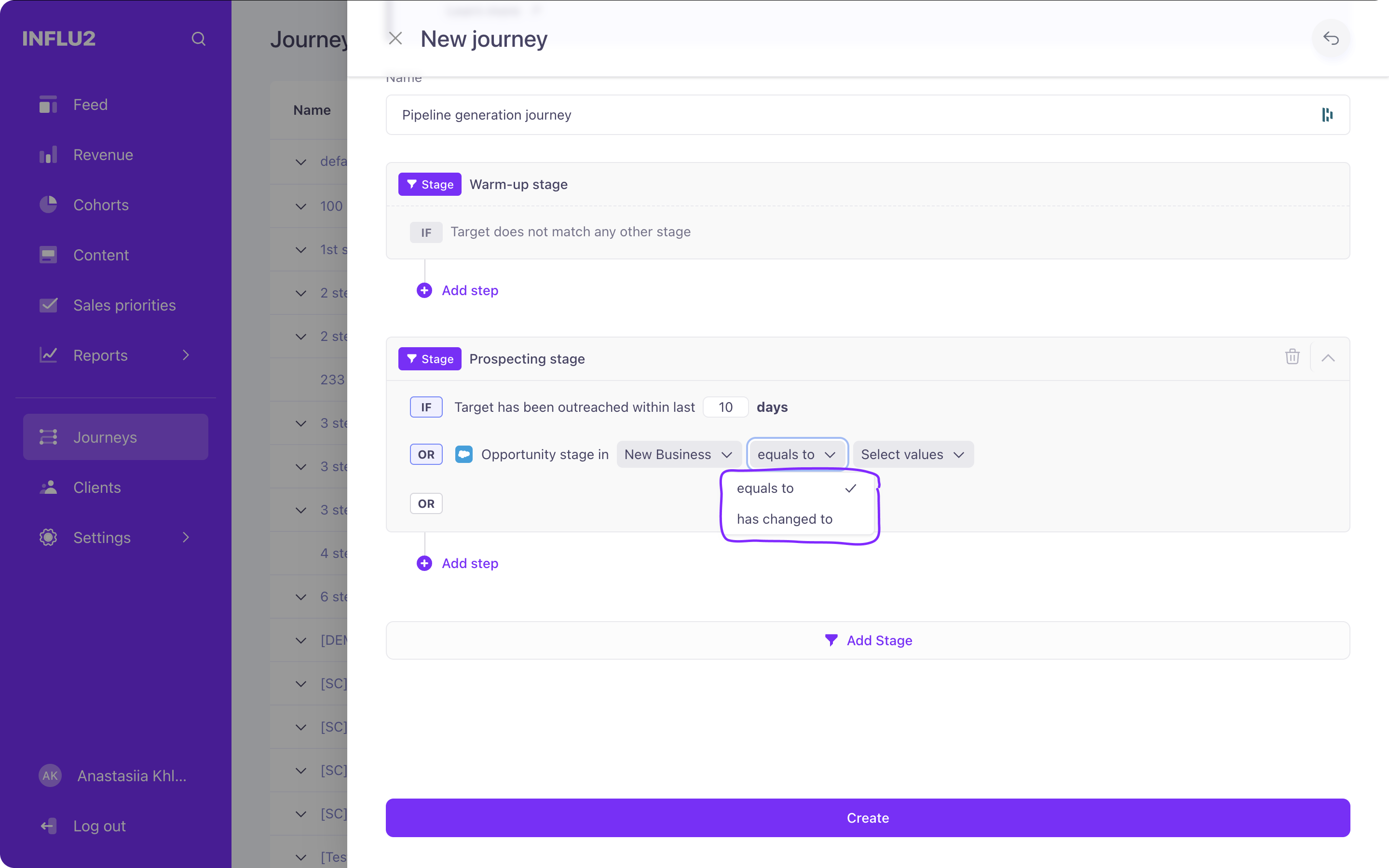Delete the Prospecting stage with trash icon
The image size is (1389, 868).
1292,357
